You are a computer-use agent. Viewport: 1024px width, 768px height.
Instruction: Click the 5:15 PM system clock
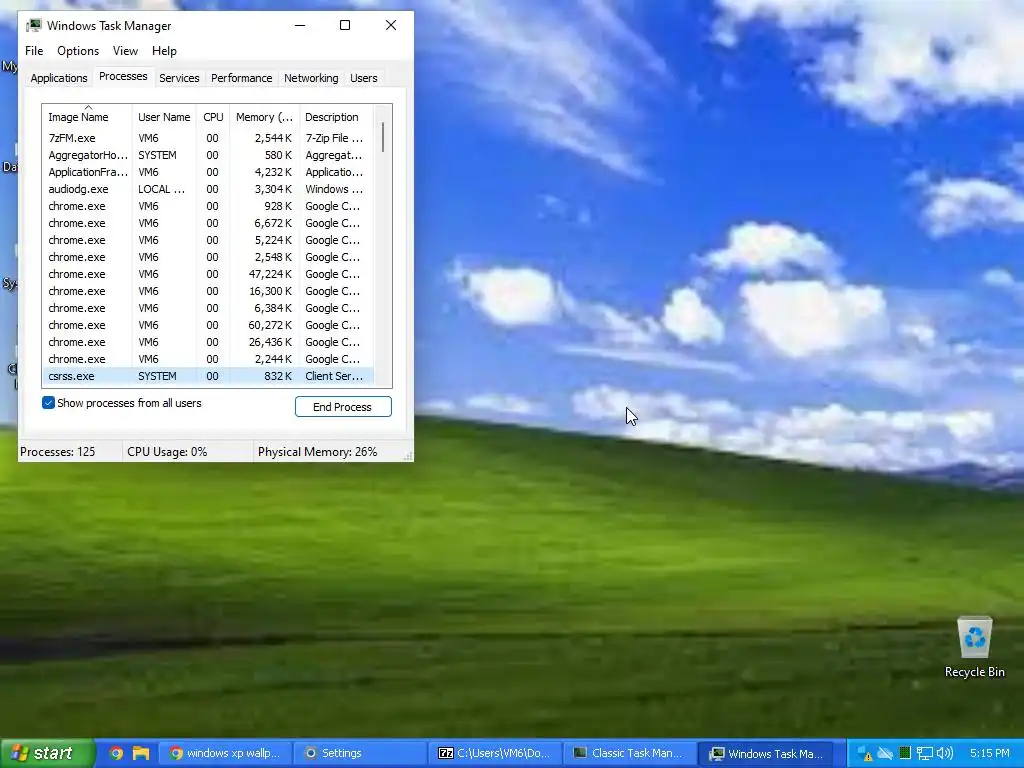(989, 753)
